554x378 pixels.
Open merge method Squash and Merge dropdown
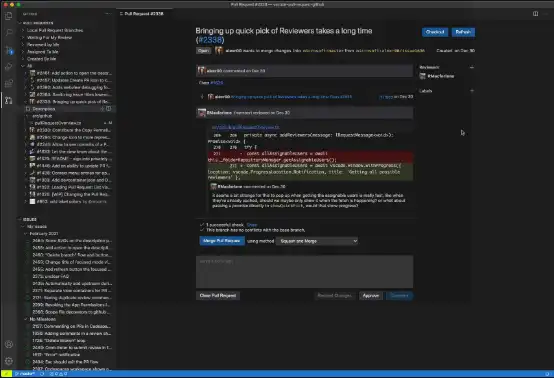(317, 241)
